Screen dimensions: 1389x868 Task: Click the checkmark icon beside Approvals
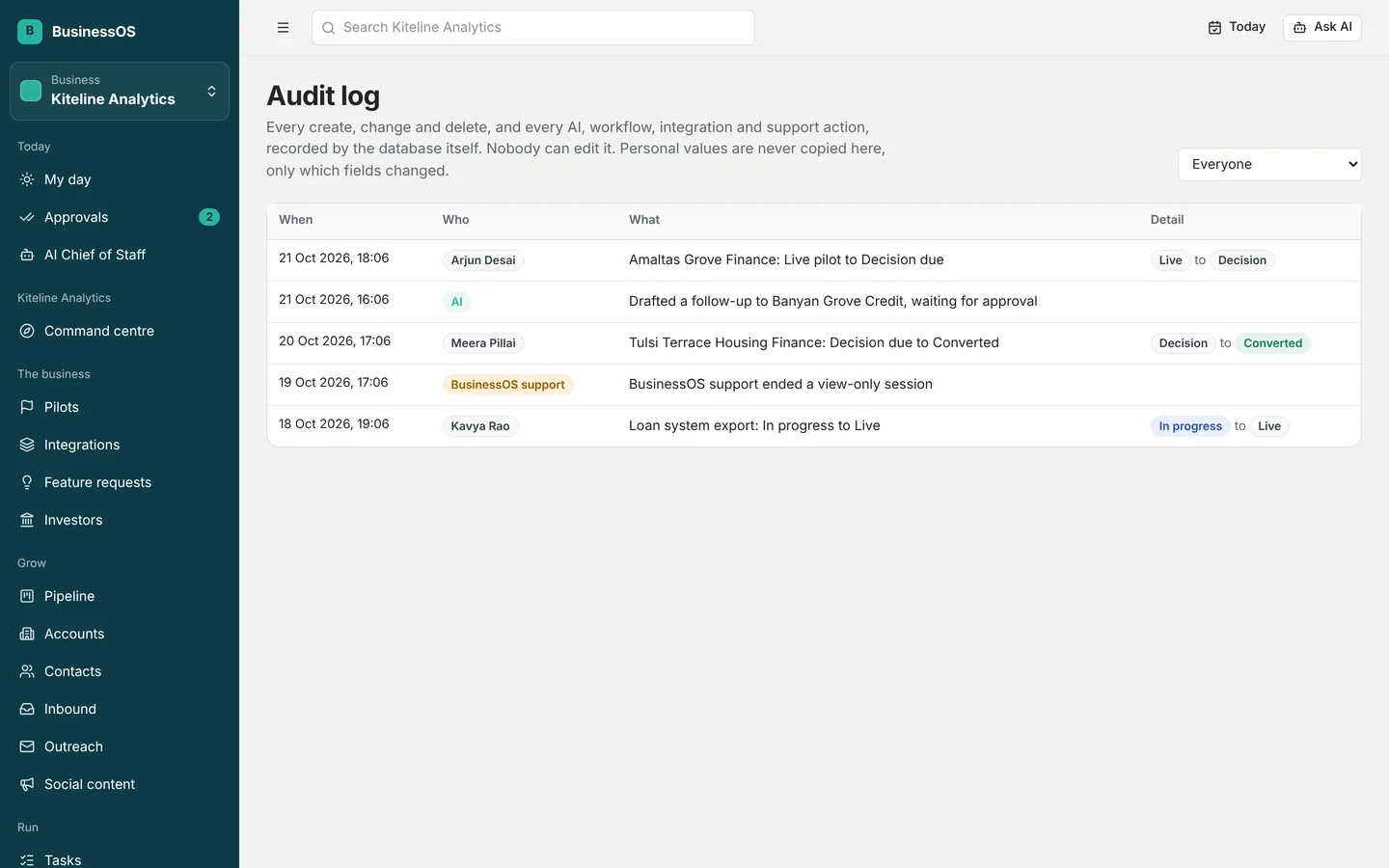[x=27, y=217]
